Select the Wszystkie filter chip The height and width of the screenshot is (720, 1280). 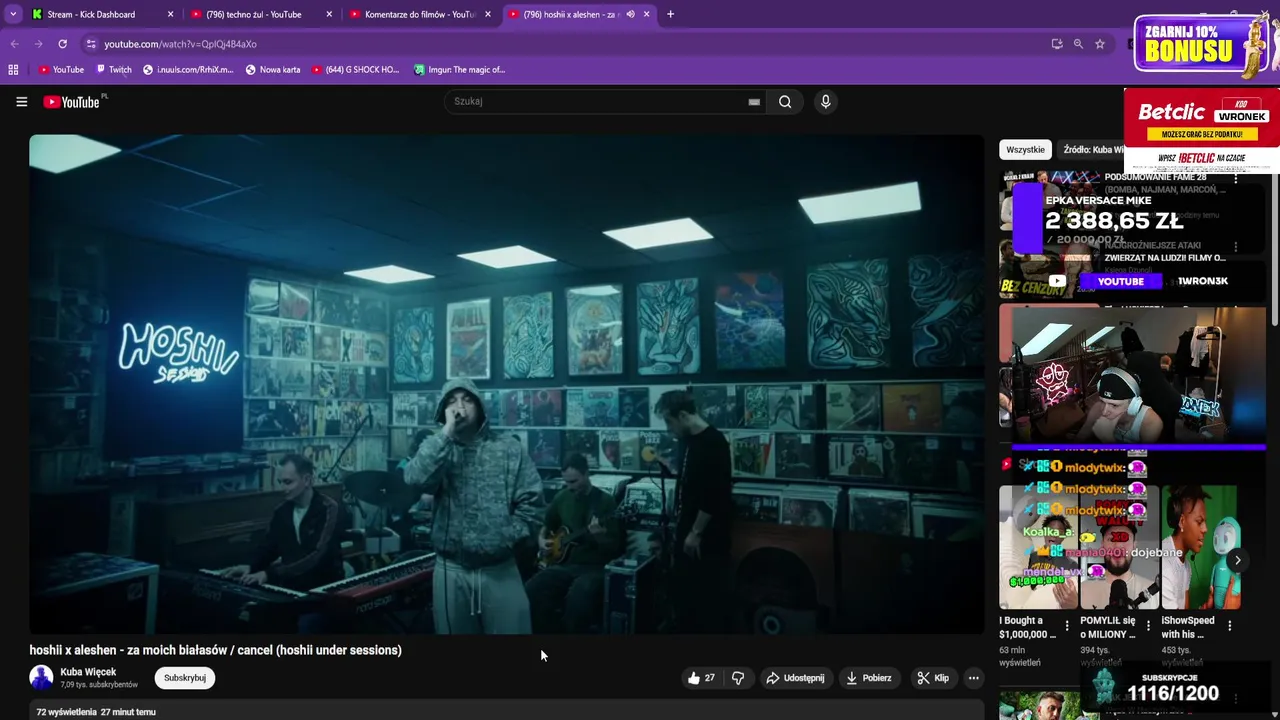coord(1025,149)
